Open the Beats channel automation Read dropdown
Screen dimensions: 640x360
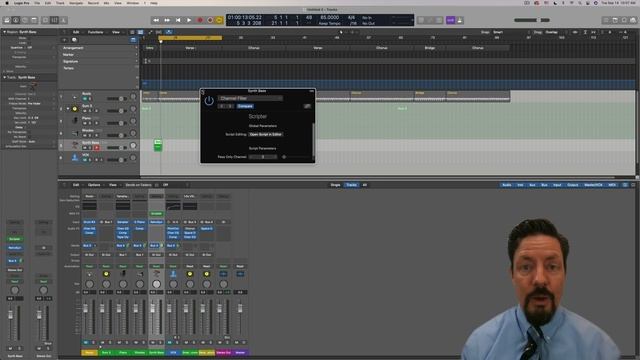[x=89, y=266]
